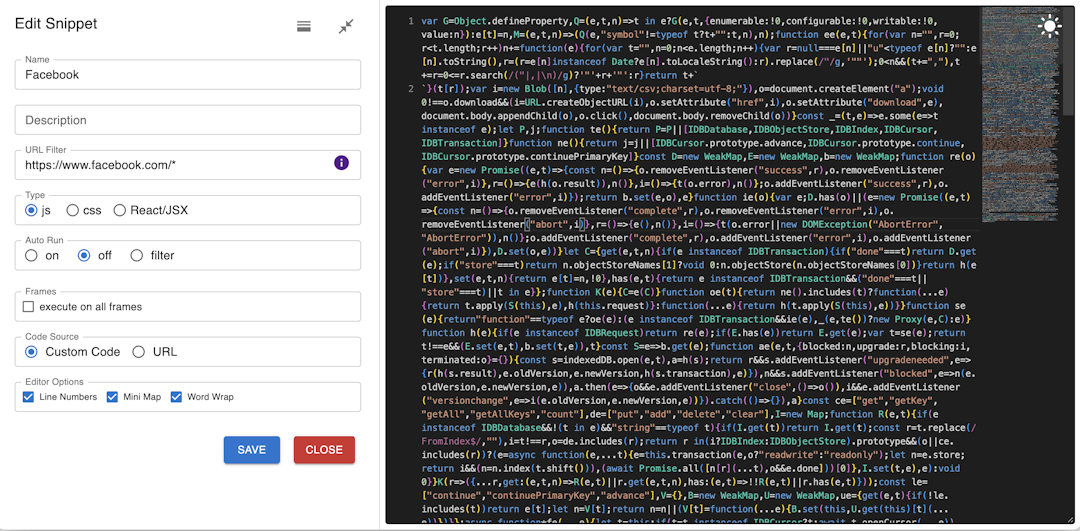The image size is (1080, 531).
Task: Select Custom Code as code source
Action: 32,352
